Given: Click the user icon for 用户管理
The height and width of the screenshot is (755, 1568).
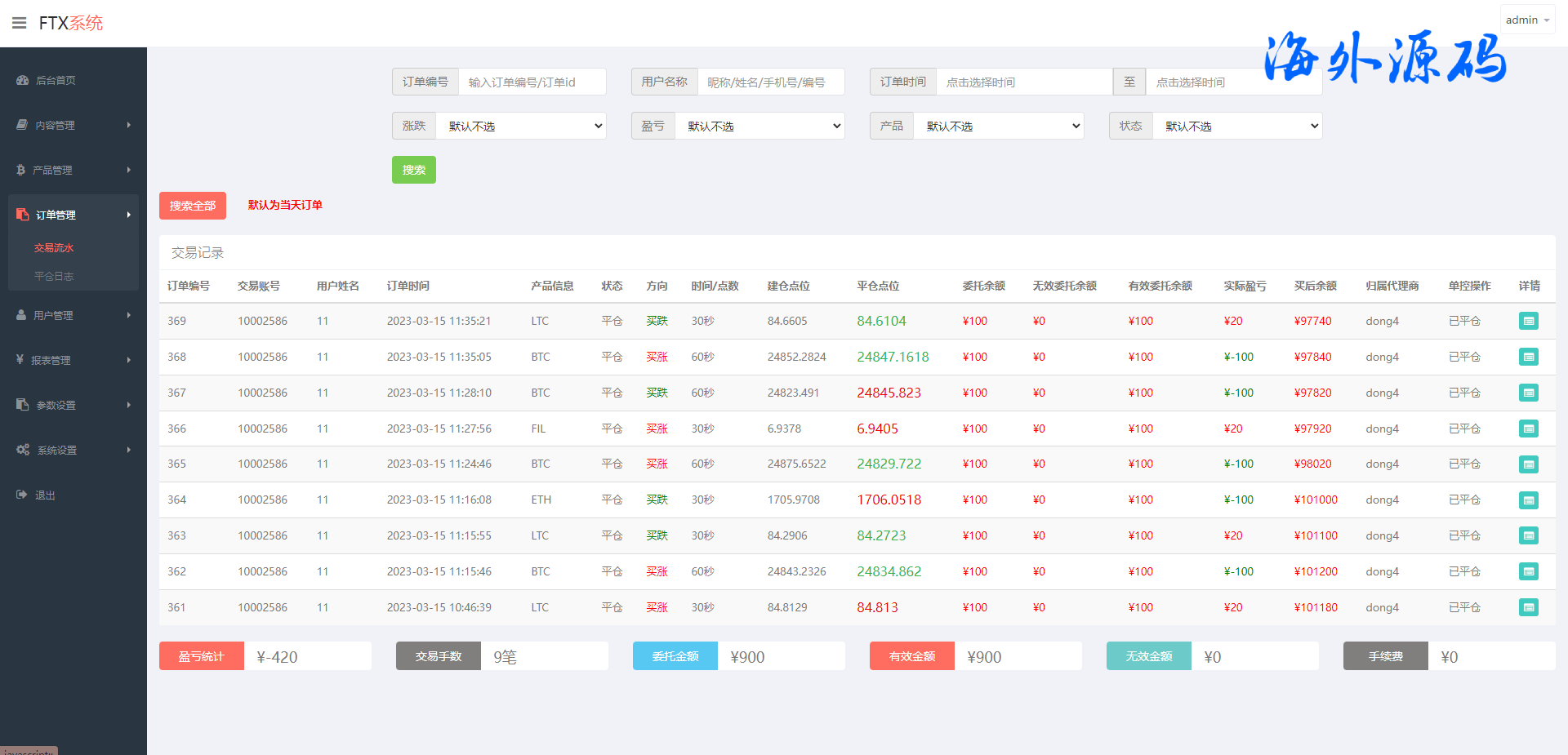Looking at the screenshot, I should pyautogui.click(x=21, y=315).
